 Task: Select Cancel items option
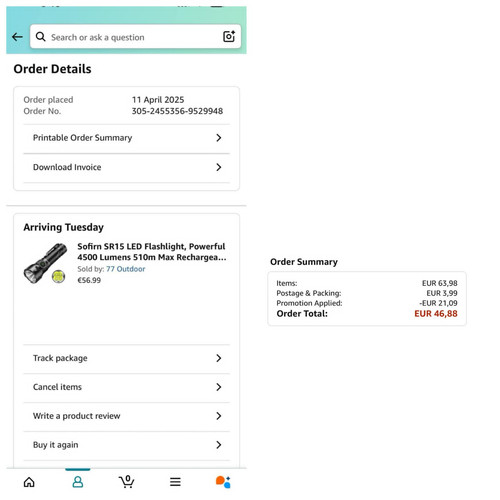tap(127, 387)
